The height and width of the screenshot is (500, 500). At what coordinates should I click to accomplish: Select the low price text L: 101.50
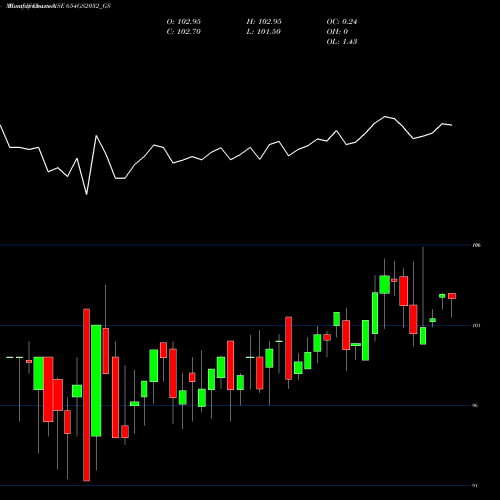[264, 32]
